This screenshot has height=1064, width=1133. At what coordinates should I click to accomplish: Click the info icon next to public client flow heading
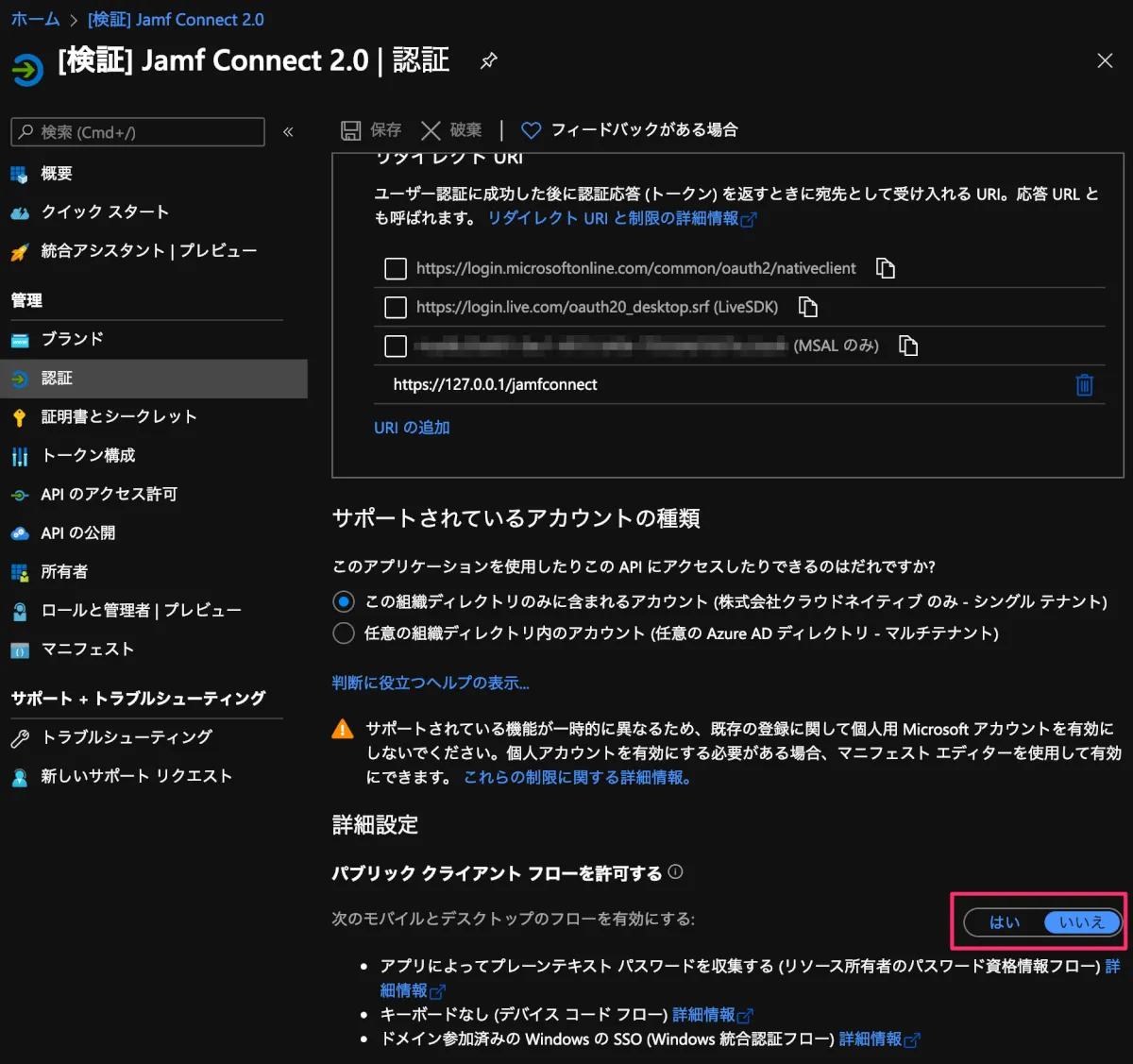coord(675,872)
